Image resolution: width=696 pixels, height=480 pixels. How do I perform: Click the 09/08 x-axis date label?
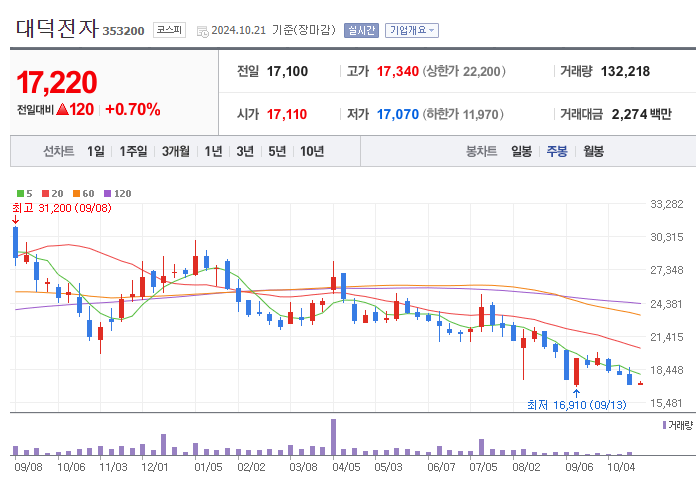(28, 467)
